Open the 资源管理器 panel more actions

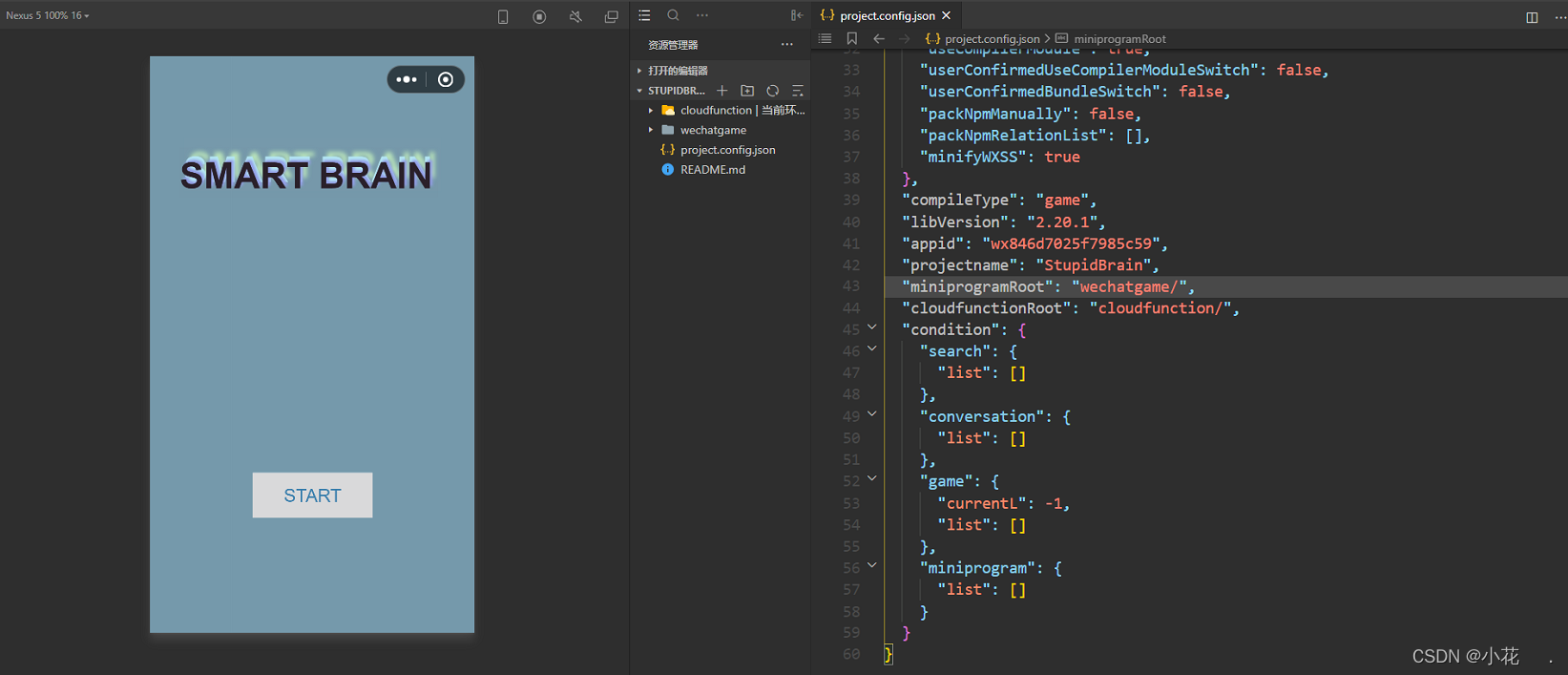786,44
